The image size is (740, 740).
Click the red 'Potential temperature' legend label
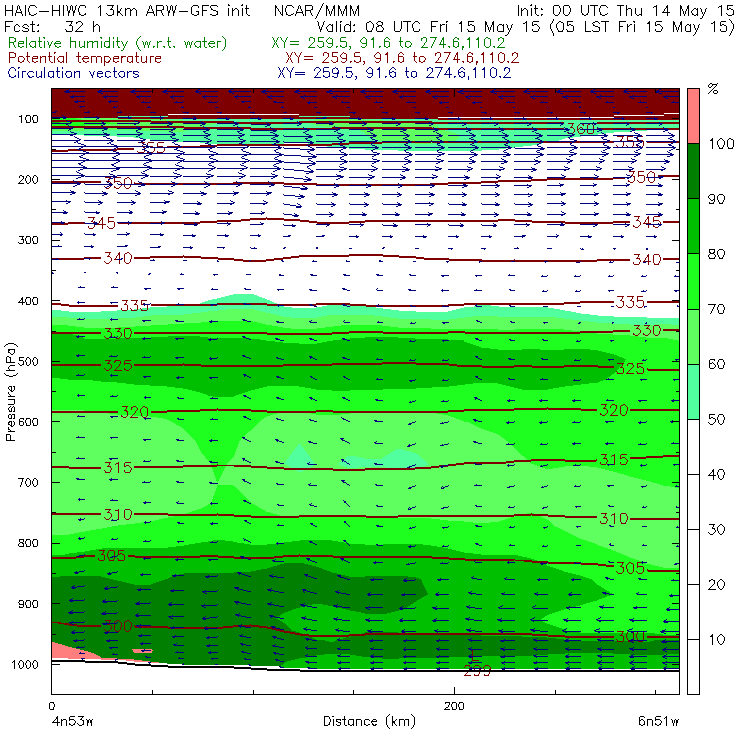(x=84, y=58)
